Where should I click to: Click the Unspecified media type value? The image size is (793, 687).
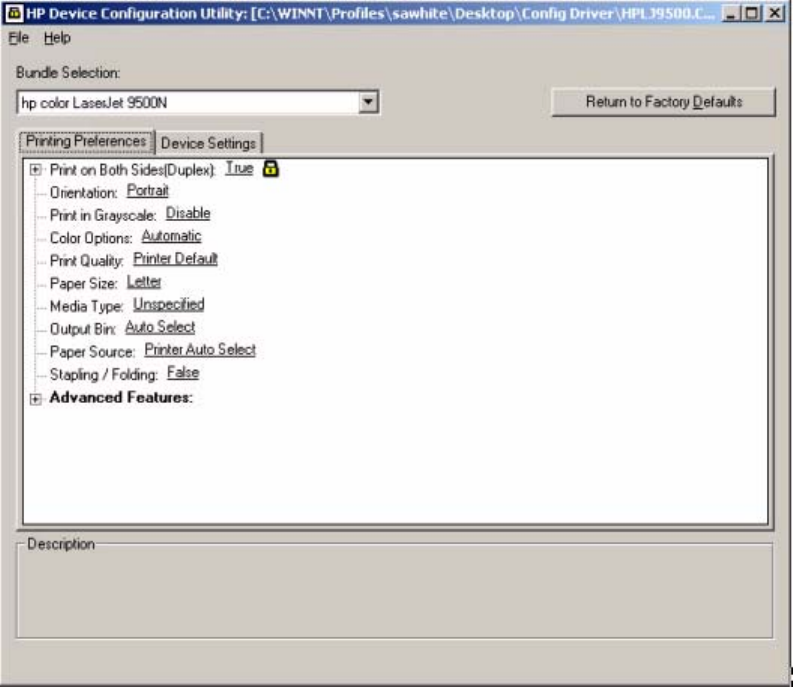pyautogui.click(x=168, y=305)
